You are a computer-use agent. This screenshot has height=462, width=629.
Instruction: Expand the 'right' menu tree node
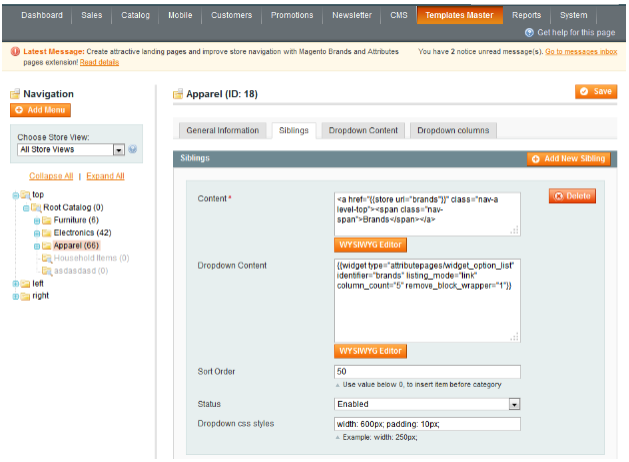14,297
